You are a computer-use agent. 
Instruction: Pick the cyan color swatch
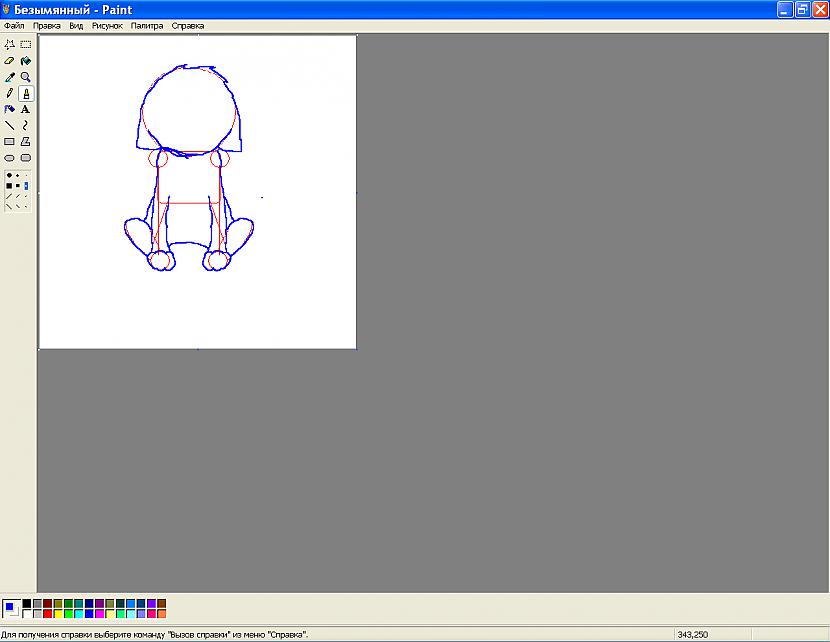click(x=79, y=614)
